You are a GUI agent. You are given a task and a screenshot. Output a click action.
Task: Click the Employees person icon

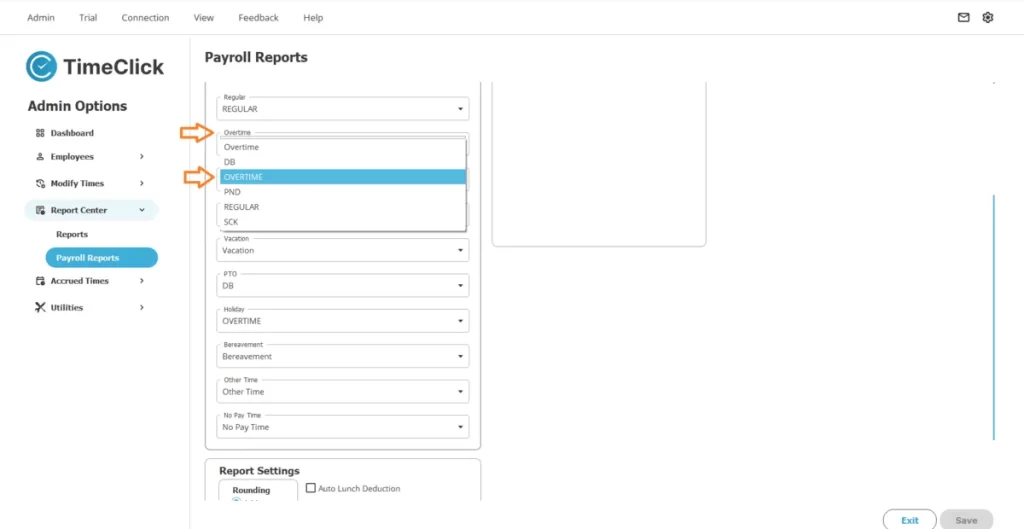click(x=40, y=157)
